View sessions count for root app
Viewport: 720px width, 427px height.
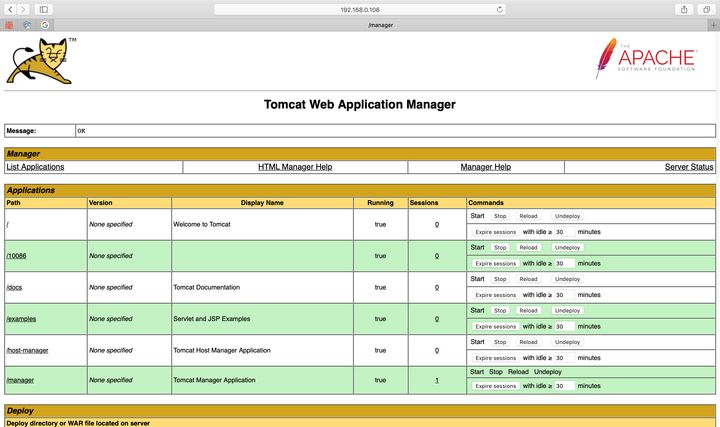(x=437, y=225)
